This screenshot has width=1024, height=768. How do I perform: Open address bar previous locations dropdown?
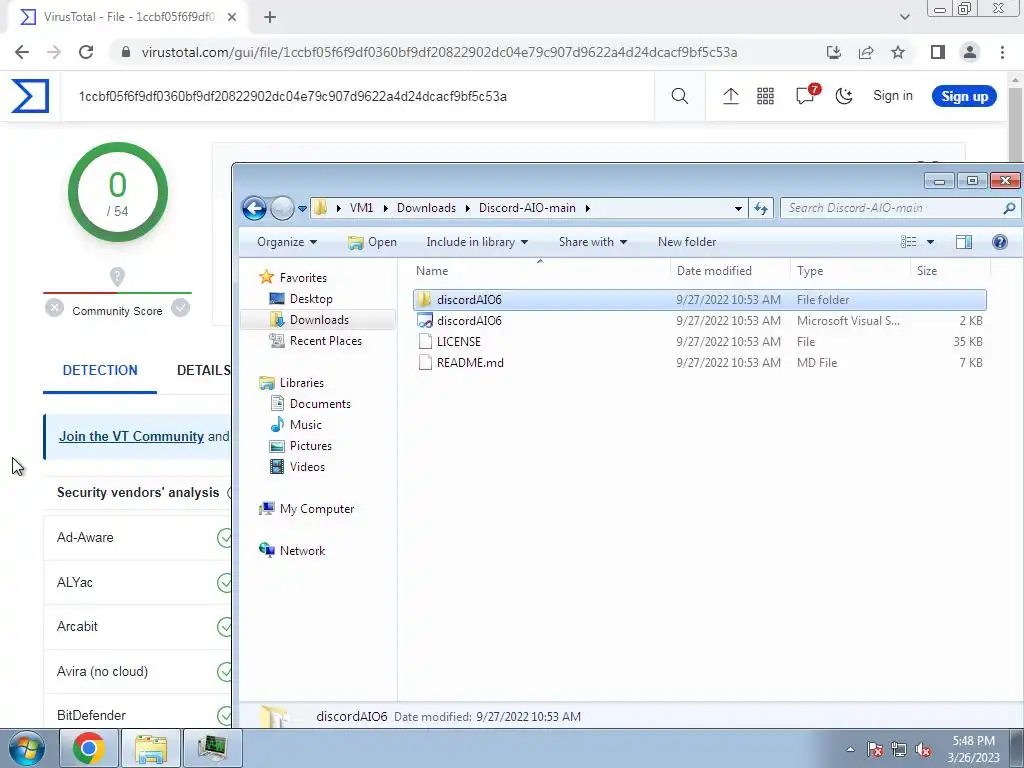click(738, 208)
